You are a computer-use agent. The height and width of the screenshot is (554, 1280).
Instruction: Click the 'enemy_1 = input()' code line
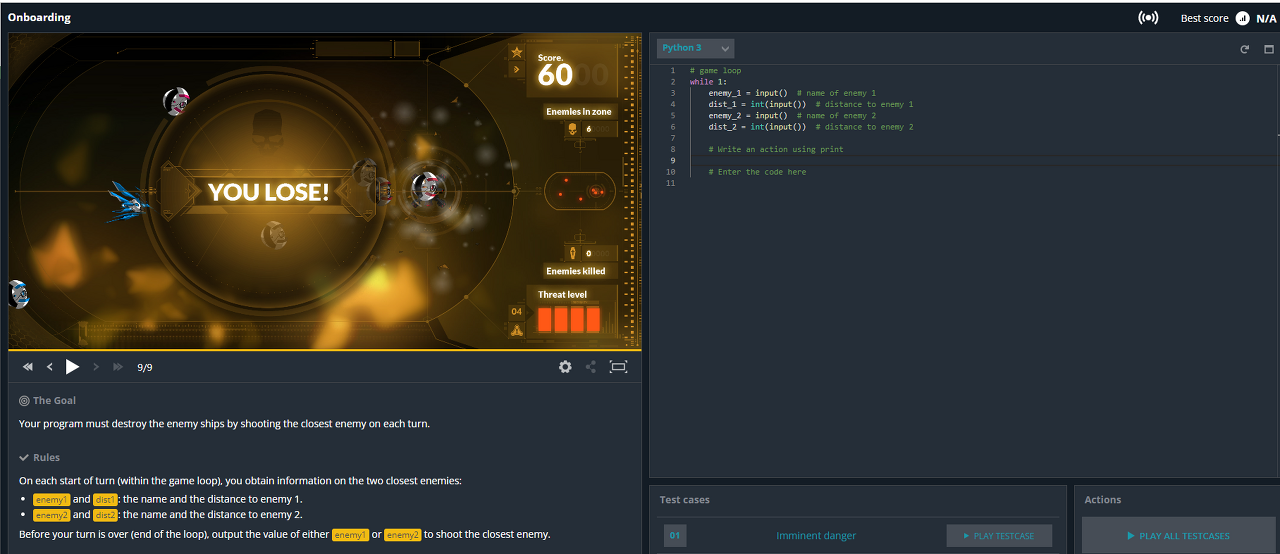click(x=748, y=93)
